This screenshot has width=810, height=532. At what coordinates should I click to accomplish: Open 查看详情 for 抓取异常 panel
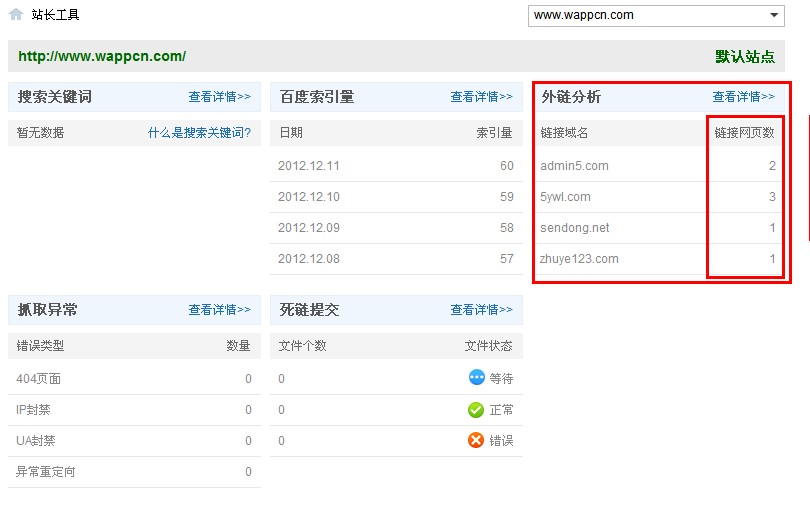click(219, 310)
